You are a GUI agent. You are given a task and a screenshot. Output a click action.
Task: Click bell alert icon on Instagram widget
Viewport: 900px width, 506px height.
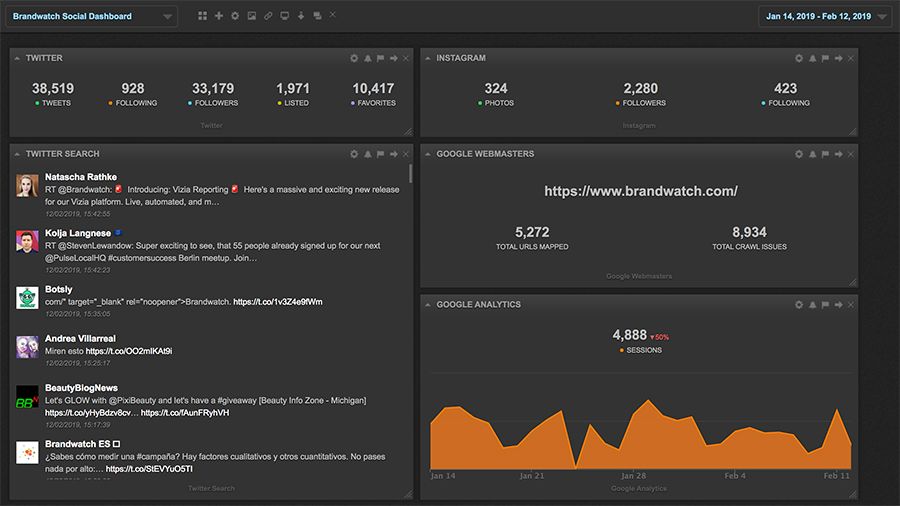(x=811, y=58)
